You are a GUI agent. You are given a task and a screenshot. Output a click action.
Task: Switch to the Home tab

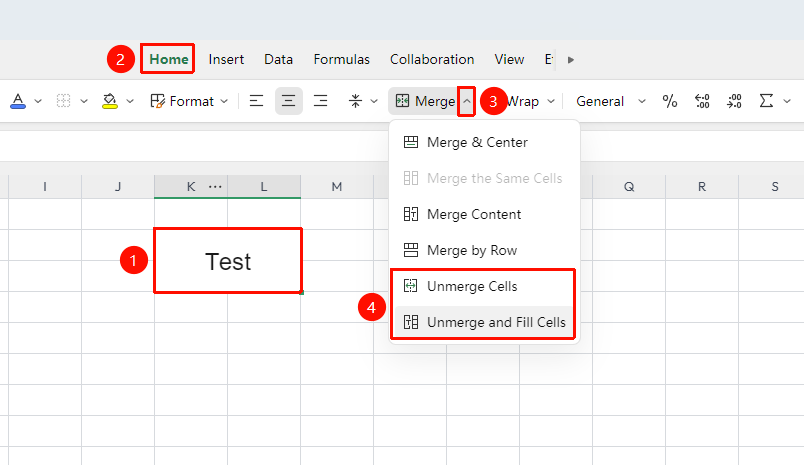coord(168,59)
